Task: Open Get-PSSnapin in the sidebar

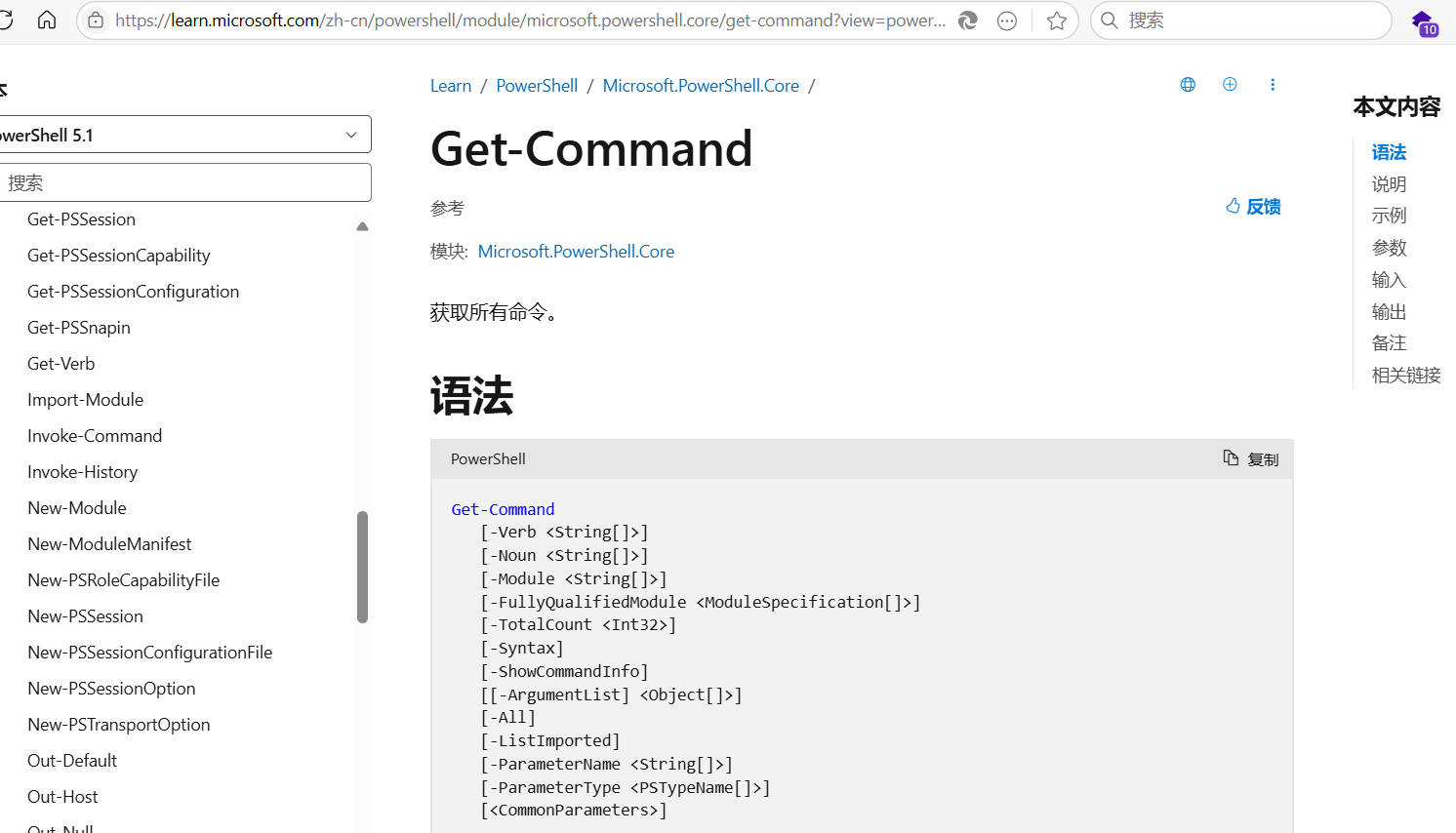Action: point(79,328)
